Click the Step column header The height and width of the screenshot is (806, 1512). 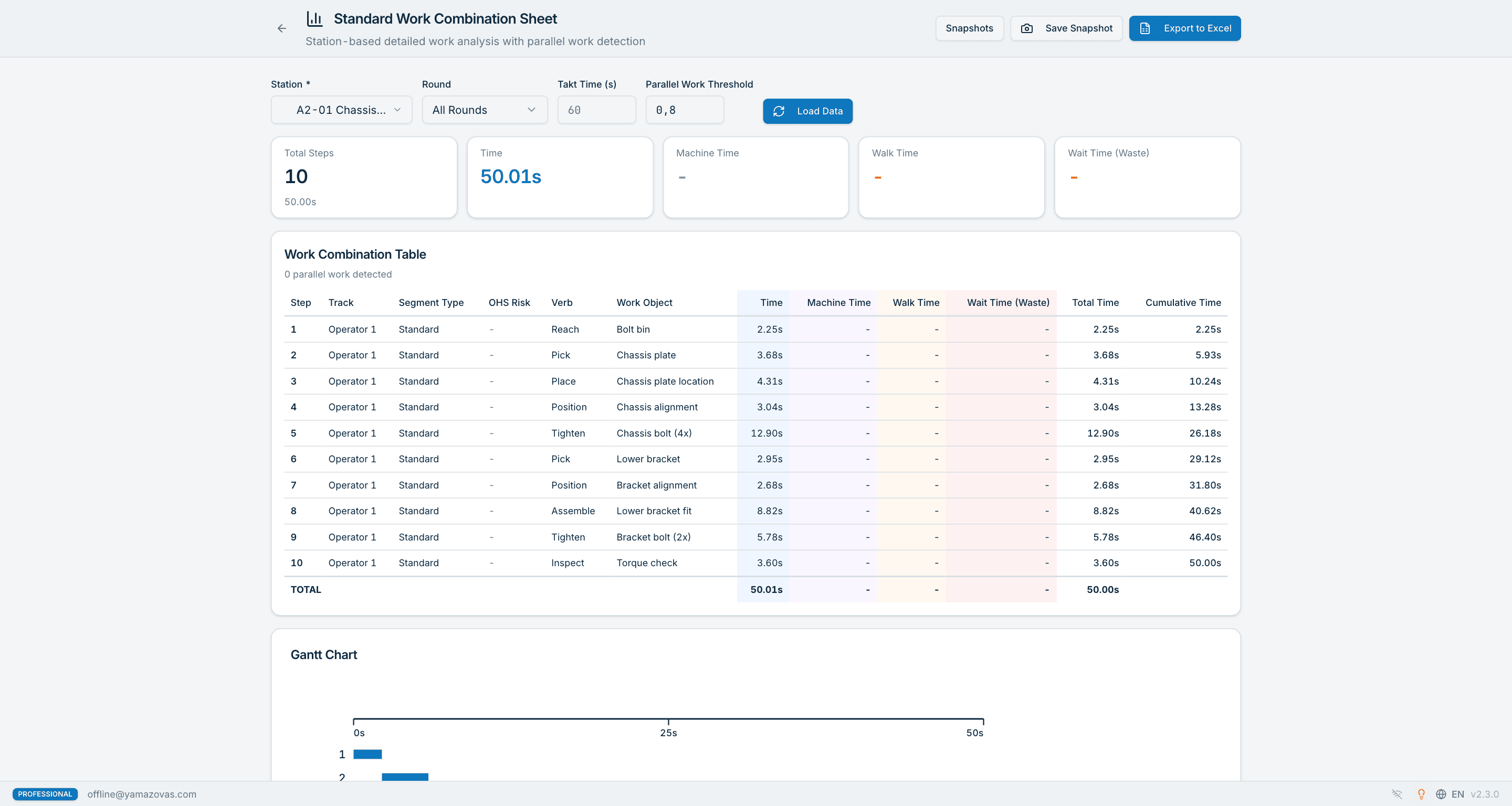coord(300,303)
